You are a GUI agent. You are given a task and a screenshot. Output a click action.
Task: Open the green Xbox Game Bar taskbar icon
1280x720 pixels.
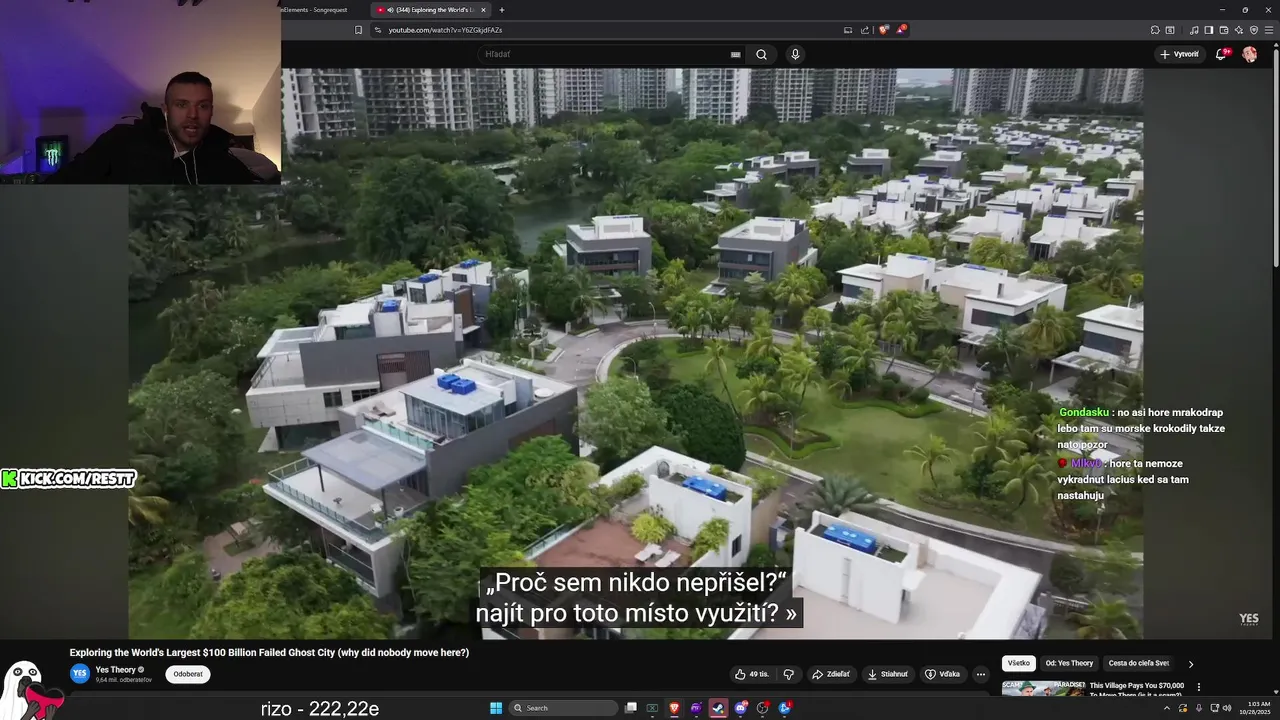[652, 708]
